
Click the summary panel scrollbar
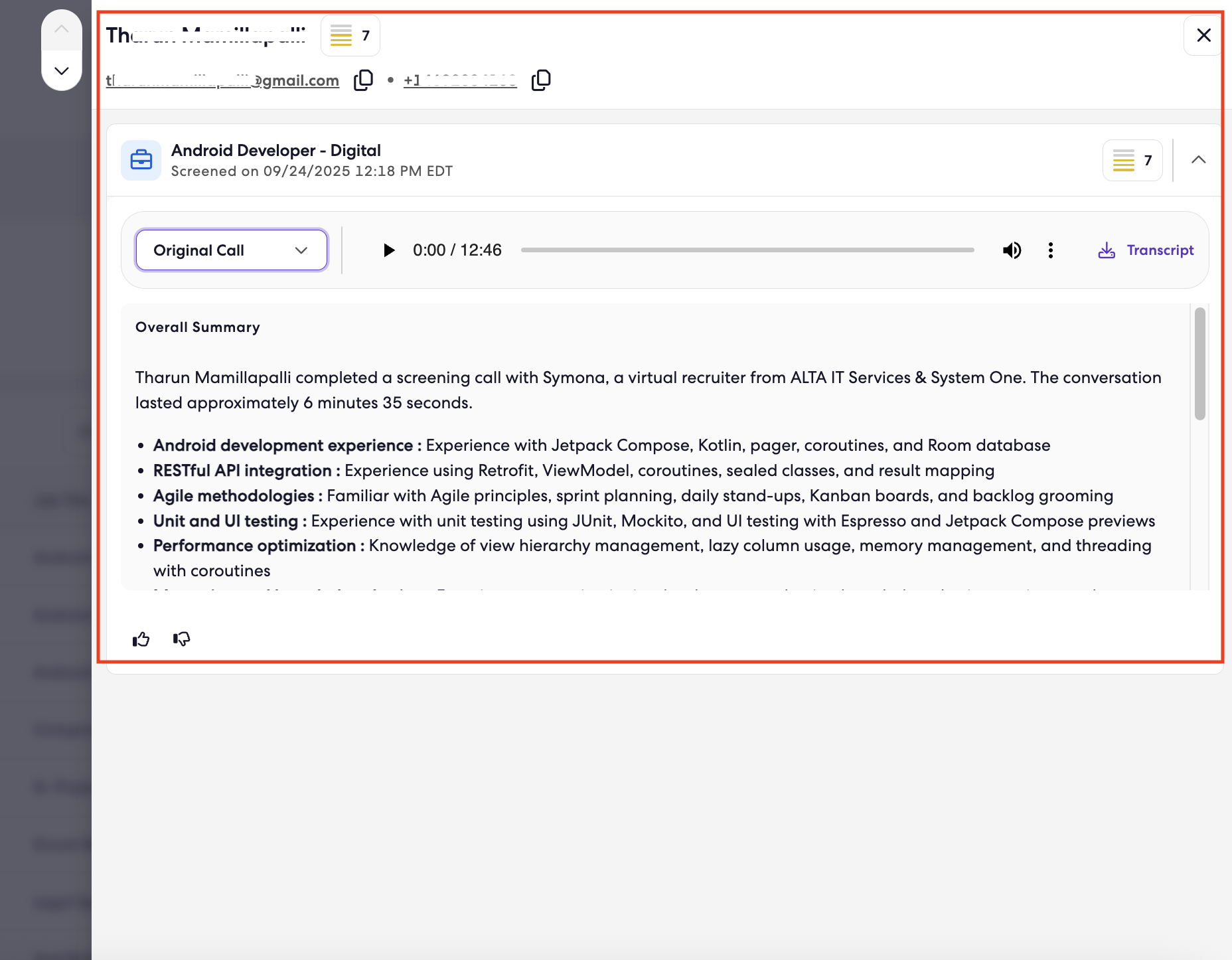point(1199,363)
